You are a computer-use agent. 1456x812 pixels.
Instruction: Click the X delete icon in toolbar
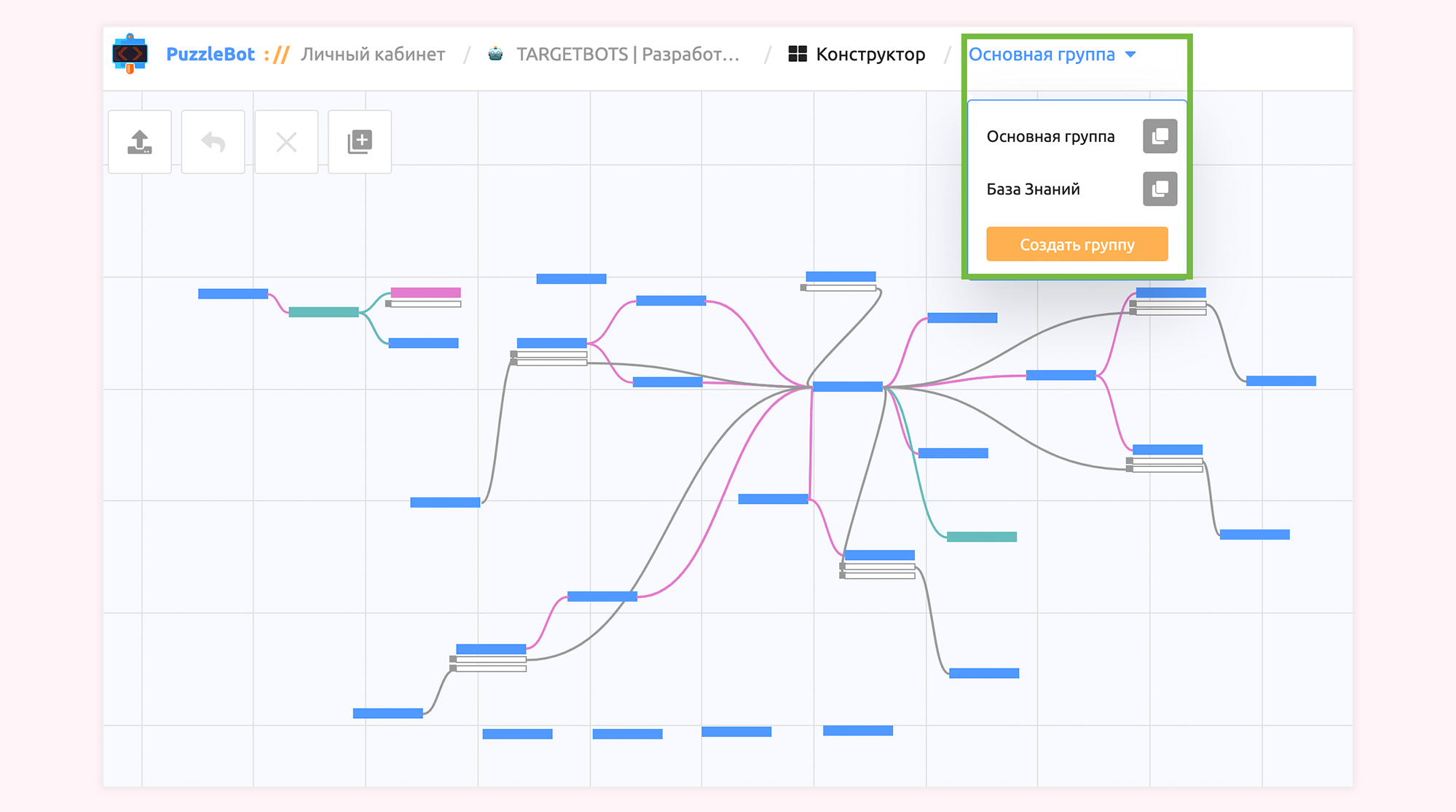point(286,142)
